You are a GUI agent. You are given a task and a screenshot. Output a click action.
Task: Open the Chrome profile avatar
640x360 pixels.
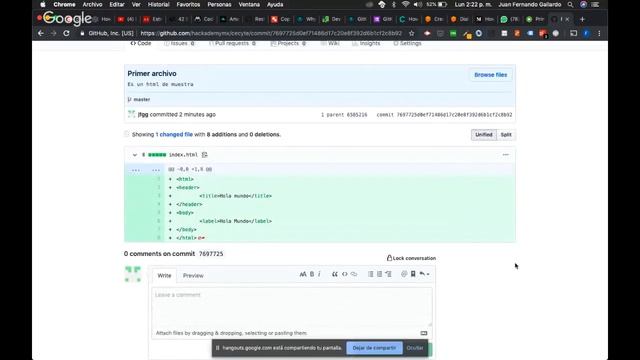pos(586,33)
